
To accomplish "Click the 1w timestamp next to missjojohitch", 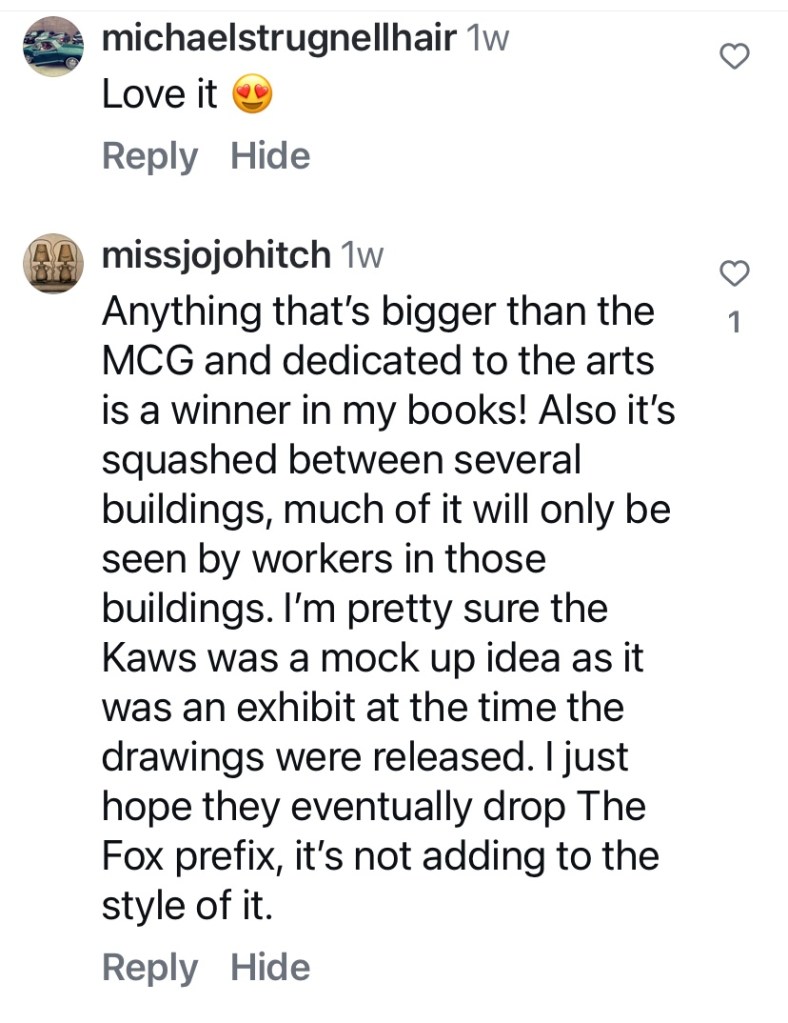I will coord(362,255).
